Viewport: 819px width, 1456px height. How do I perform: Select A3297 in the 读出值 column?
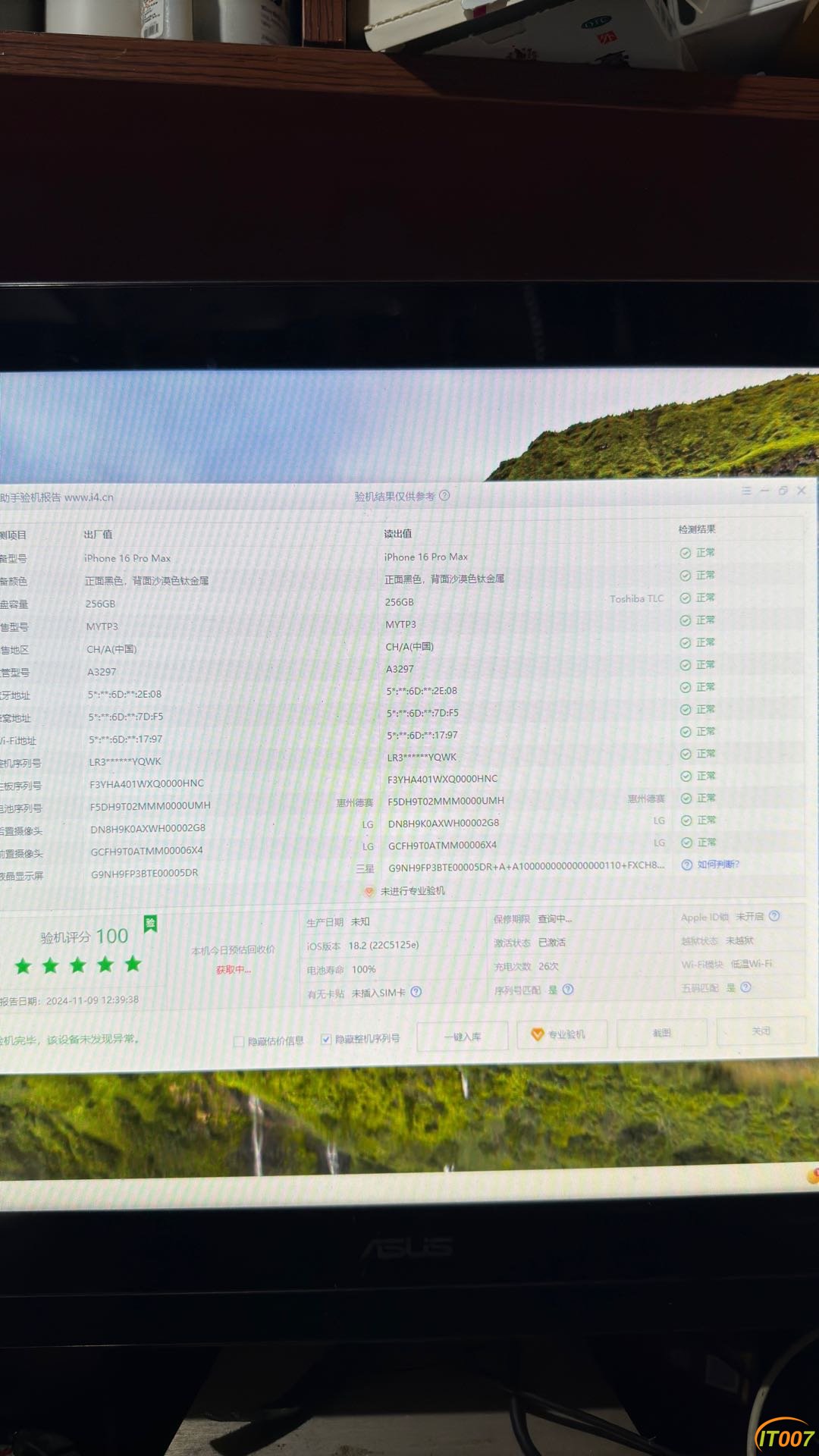click(400, 669)
